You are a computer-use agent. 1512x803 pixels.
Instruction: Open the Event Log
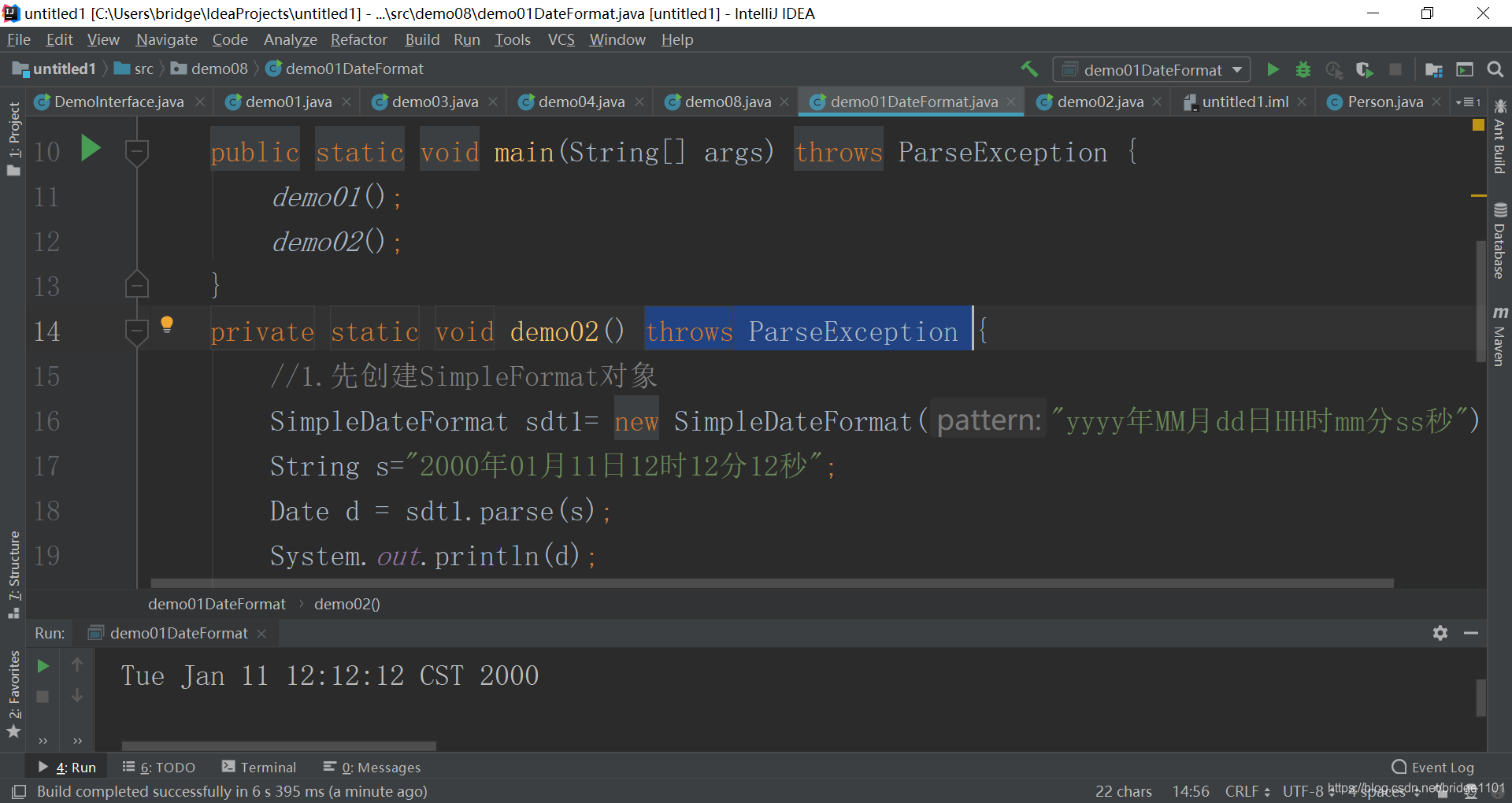point(1432,767)
